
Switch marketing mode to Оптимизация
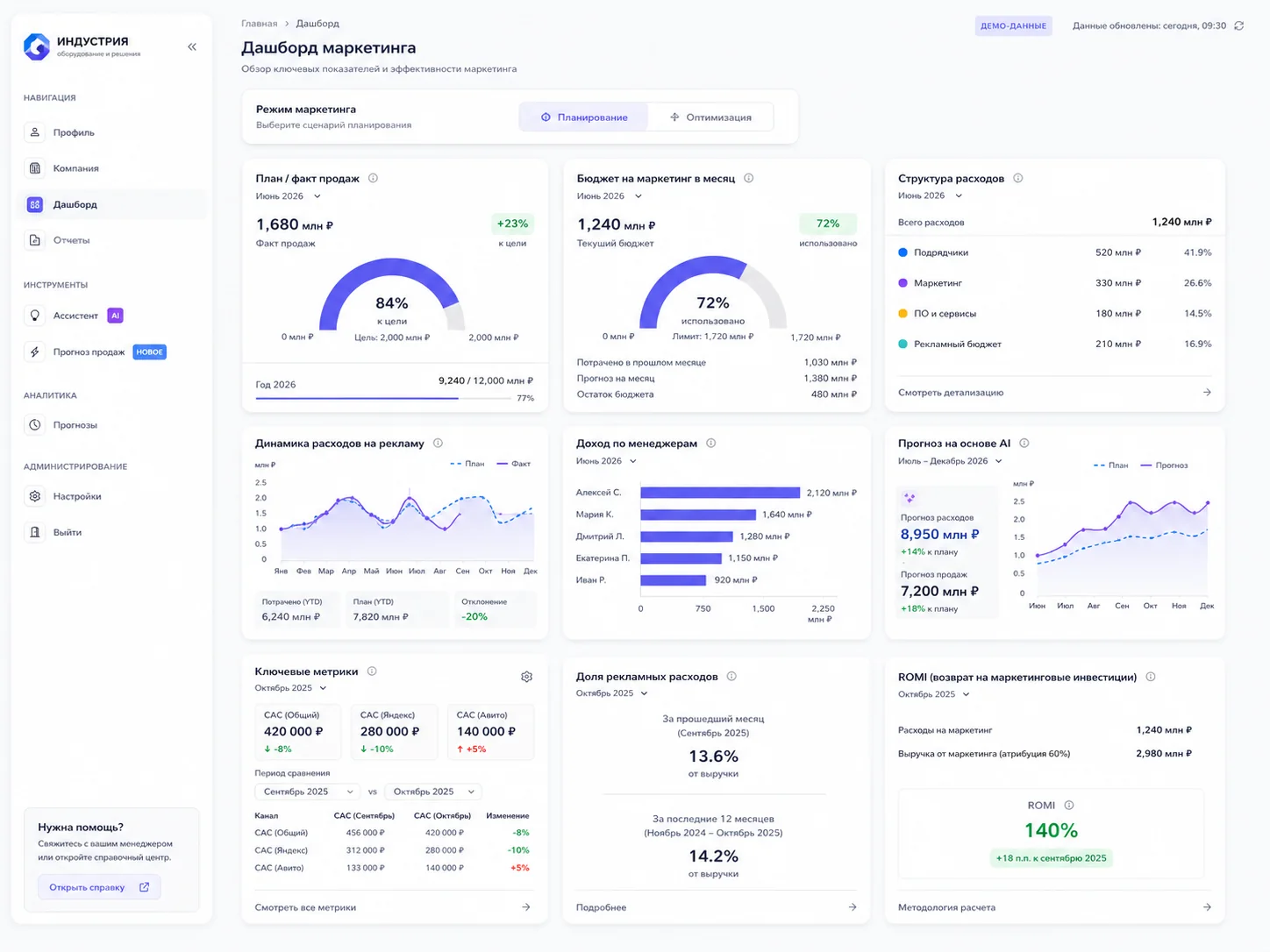point(710,117)
